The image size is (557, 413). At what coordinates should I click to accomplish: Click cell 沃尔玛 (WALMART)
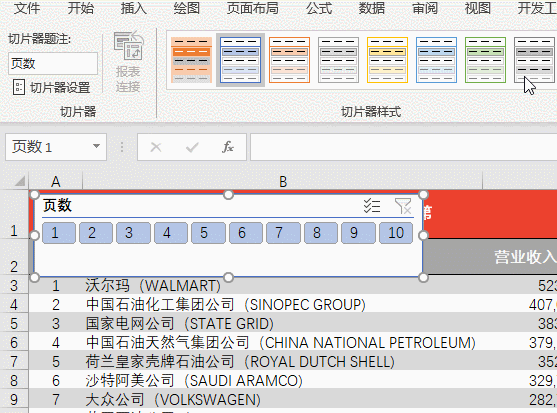coord(283,286)
